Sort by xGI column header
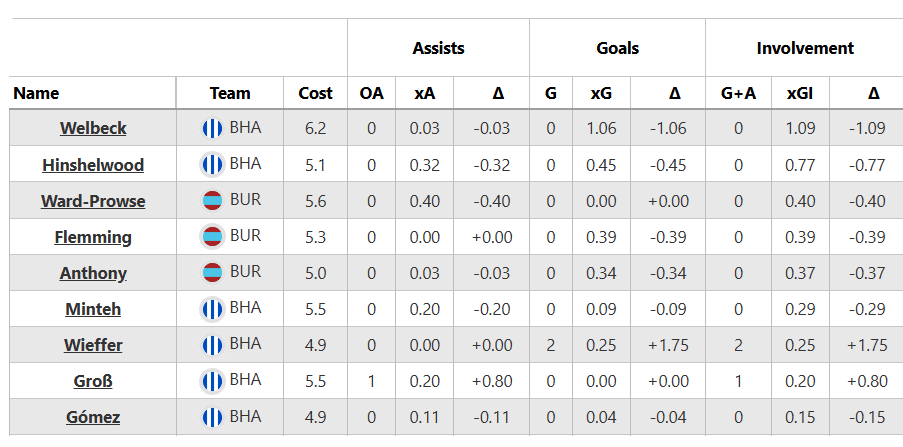Image resolution: width=903 pixels, height=447 pixels. tap(799, 93)
